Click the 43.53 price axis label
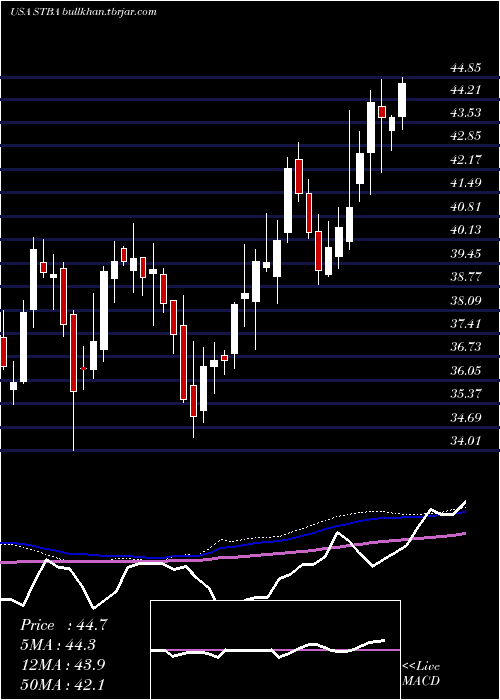The image size is (500, 700). coord(466,113)
